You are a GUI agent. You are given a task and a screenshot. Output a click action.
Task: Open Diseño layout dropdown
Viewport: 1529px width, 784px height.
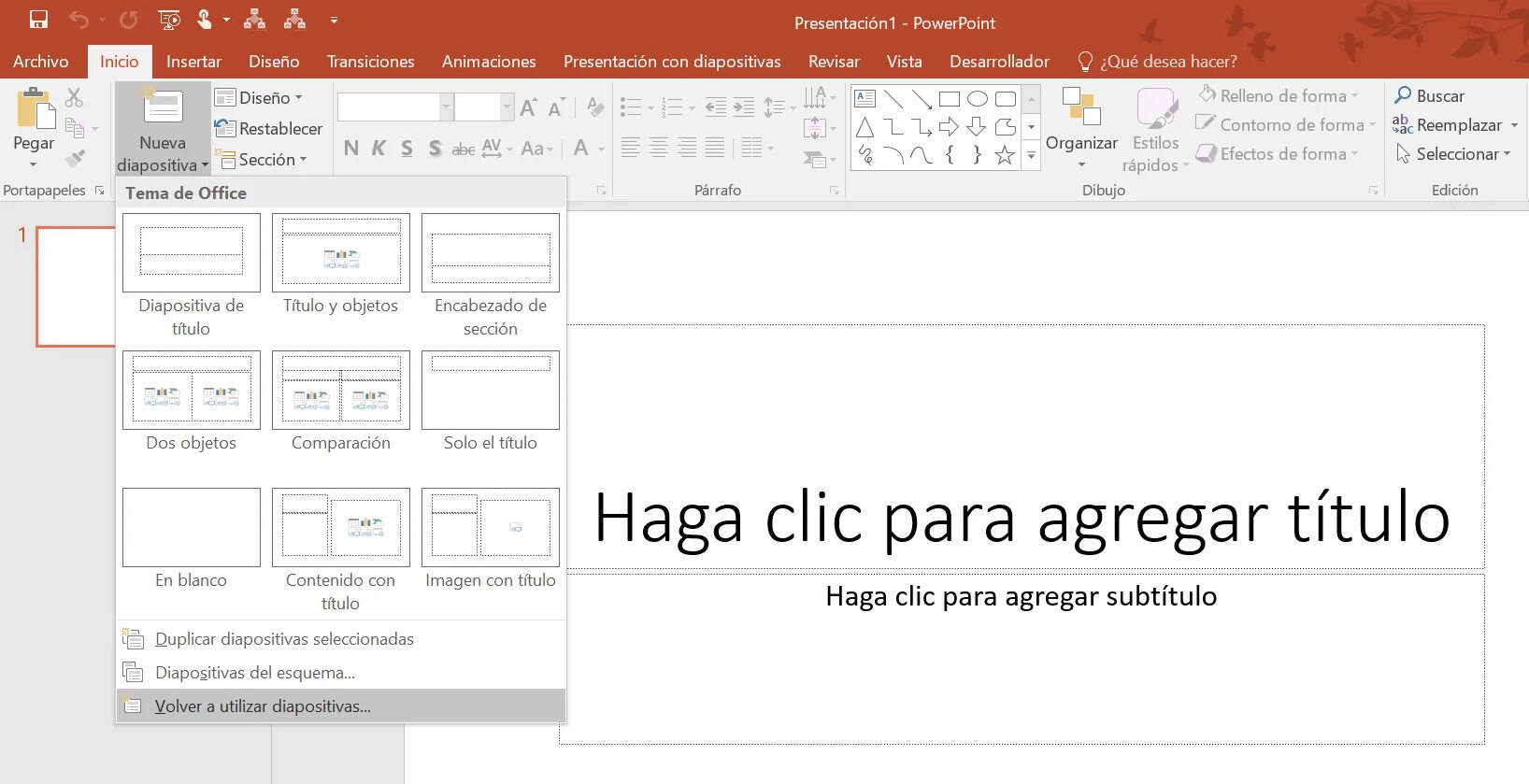tap(259, 97)
